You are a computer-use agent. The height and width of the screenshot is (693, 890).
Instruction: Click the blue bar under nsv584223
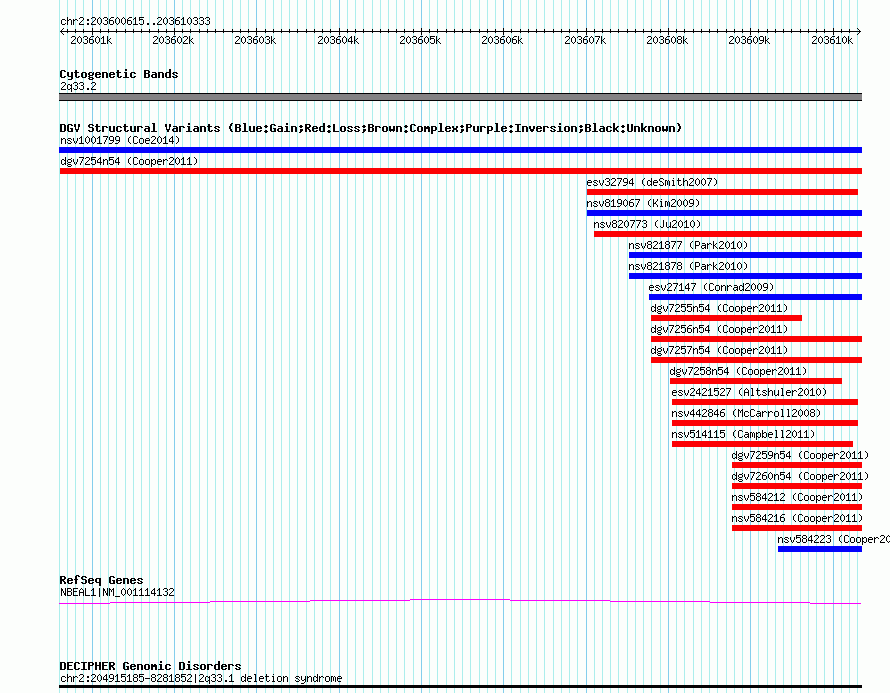pyautogui.click(x=820, y=549)
